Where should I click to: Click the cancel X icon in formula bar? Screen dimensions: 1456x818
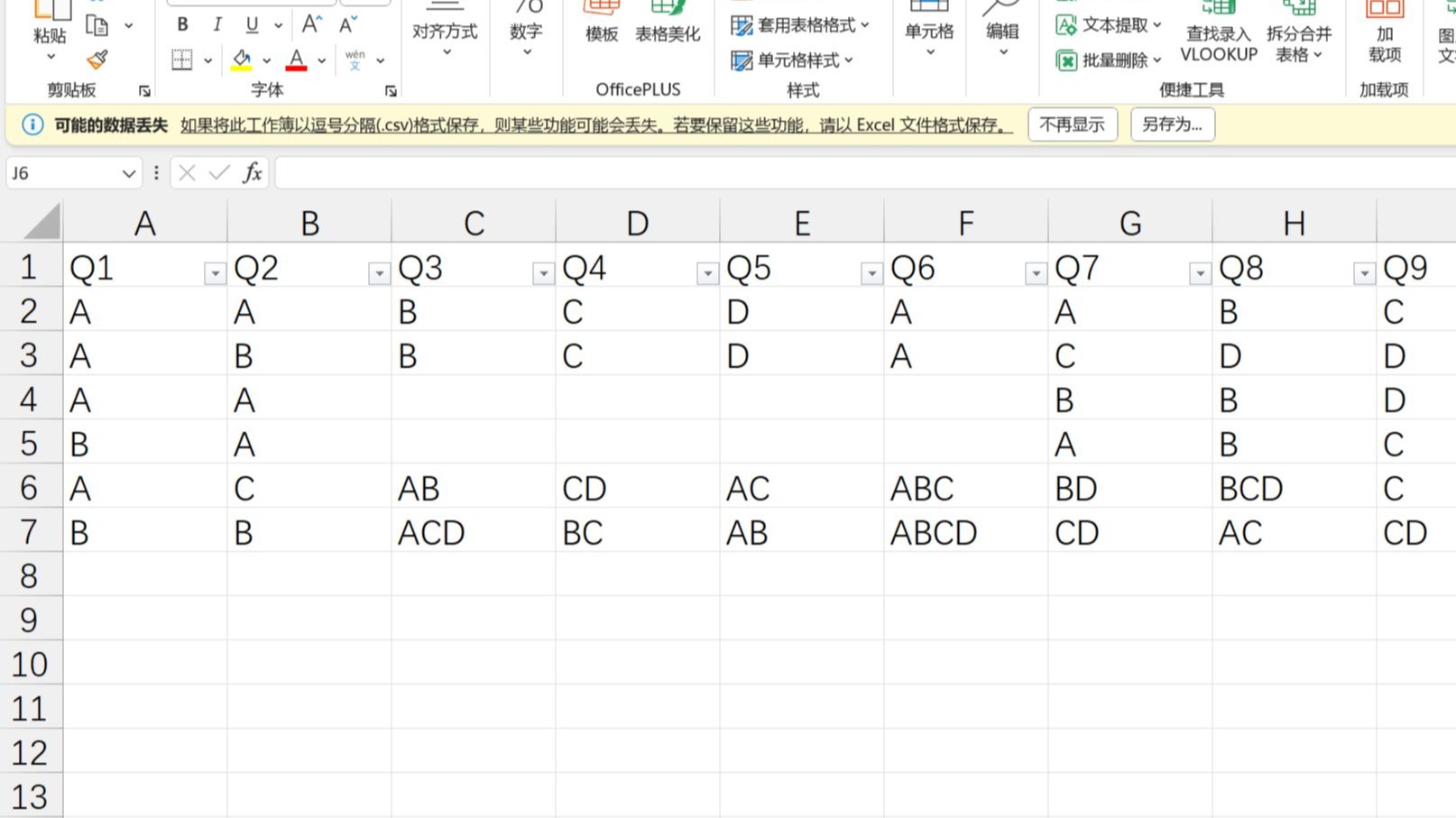click(x=187, y=172)
